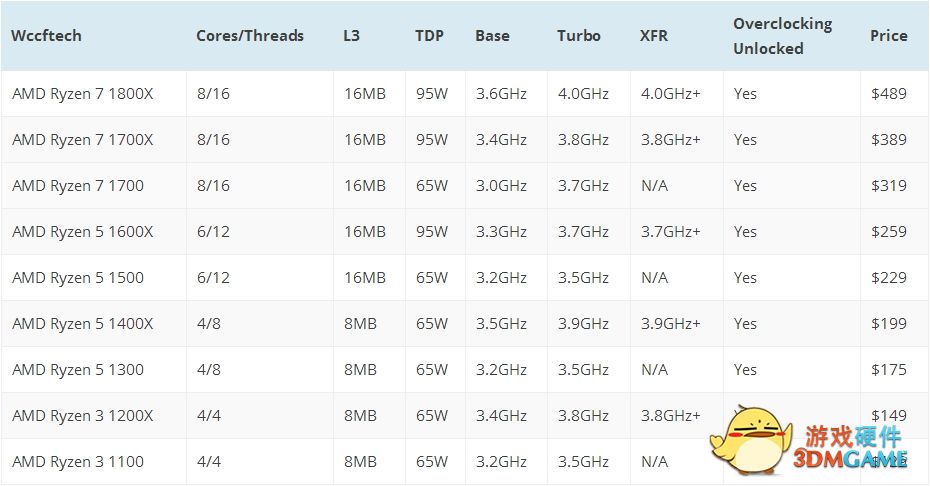Viewport: 930px width, 486px height.
Task: Click the $175 price for Ryzen 5 1300
Action: (889, 370)
